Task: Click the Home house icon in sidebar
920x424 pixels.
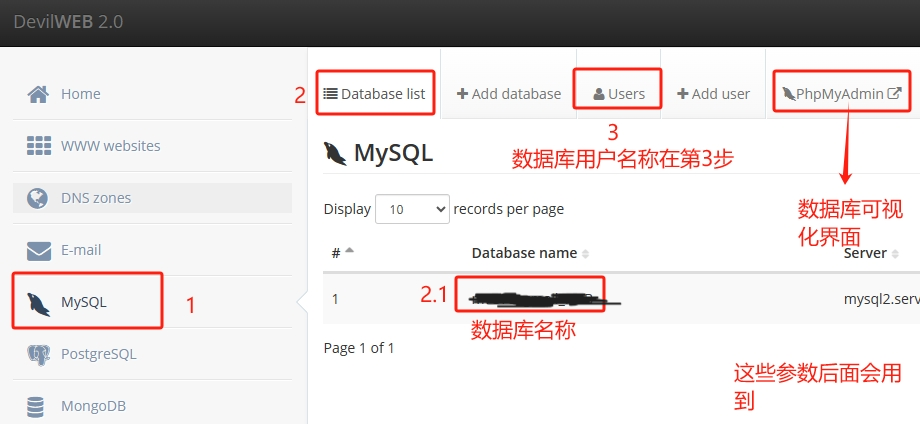Action: pos(38,94)
